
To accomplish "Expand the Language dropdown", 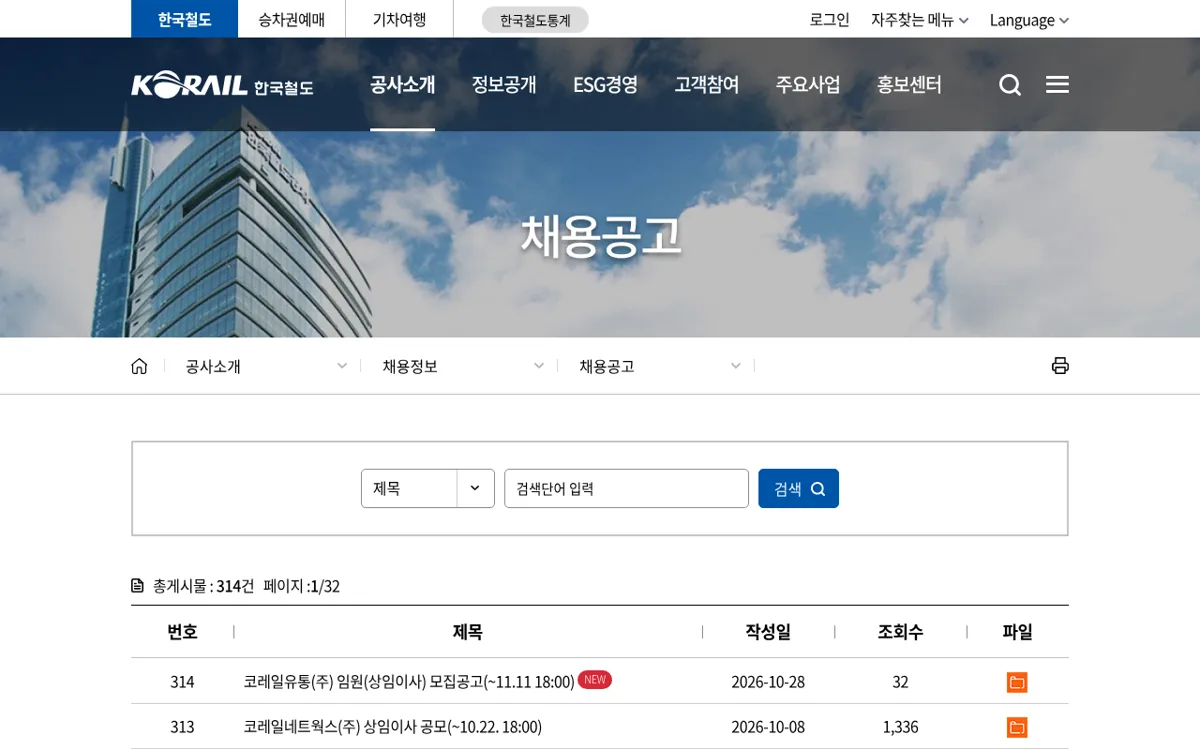I will [x=1029, y=20].
